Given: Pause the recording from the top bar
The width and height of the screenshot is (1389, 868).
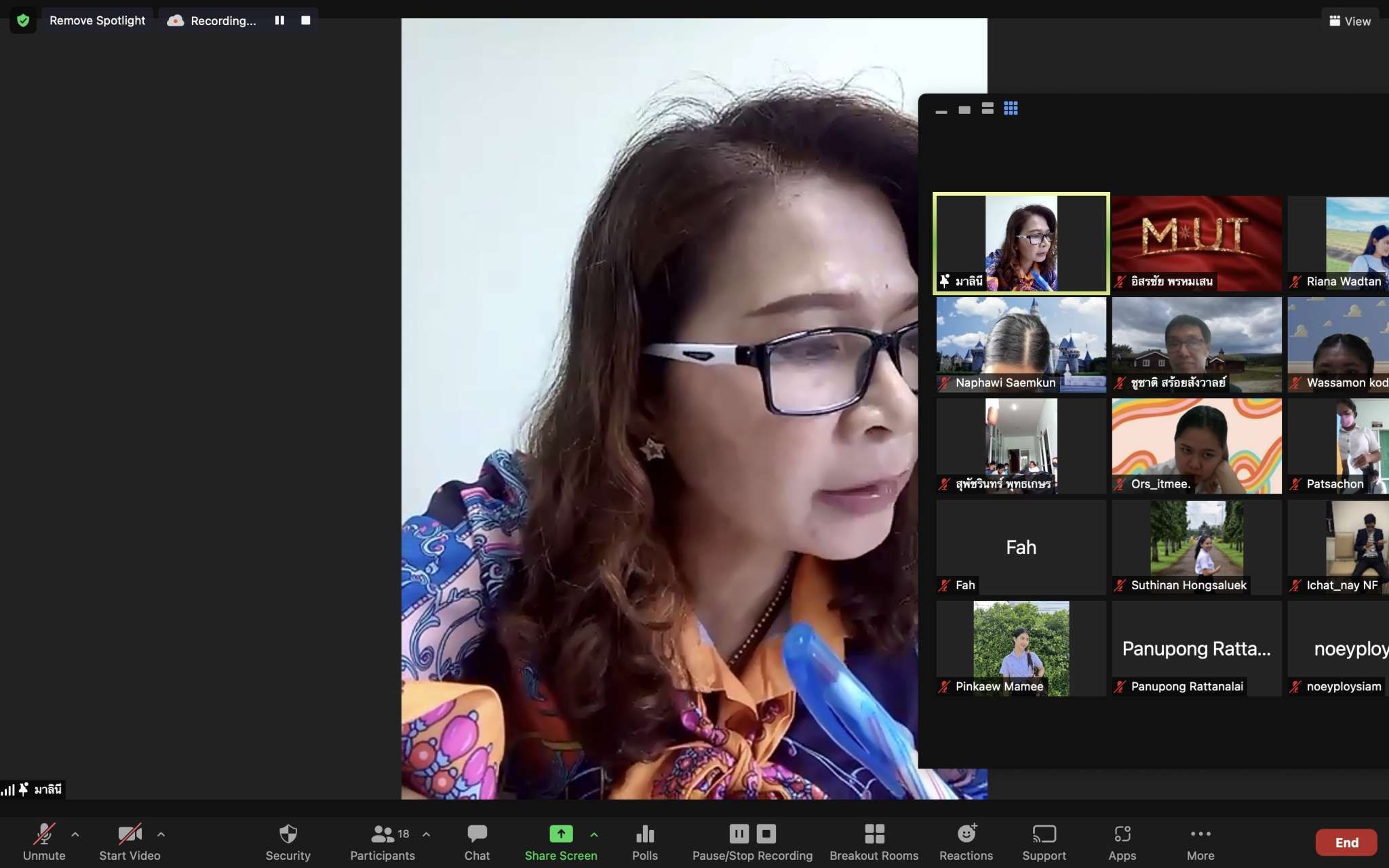Looking at the screenshot, I should coord(279,20).
